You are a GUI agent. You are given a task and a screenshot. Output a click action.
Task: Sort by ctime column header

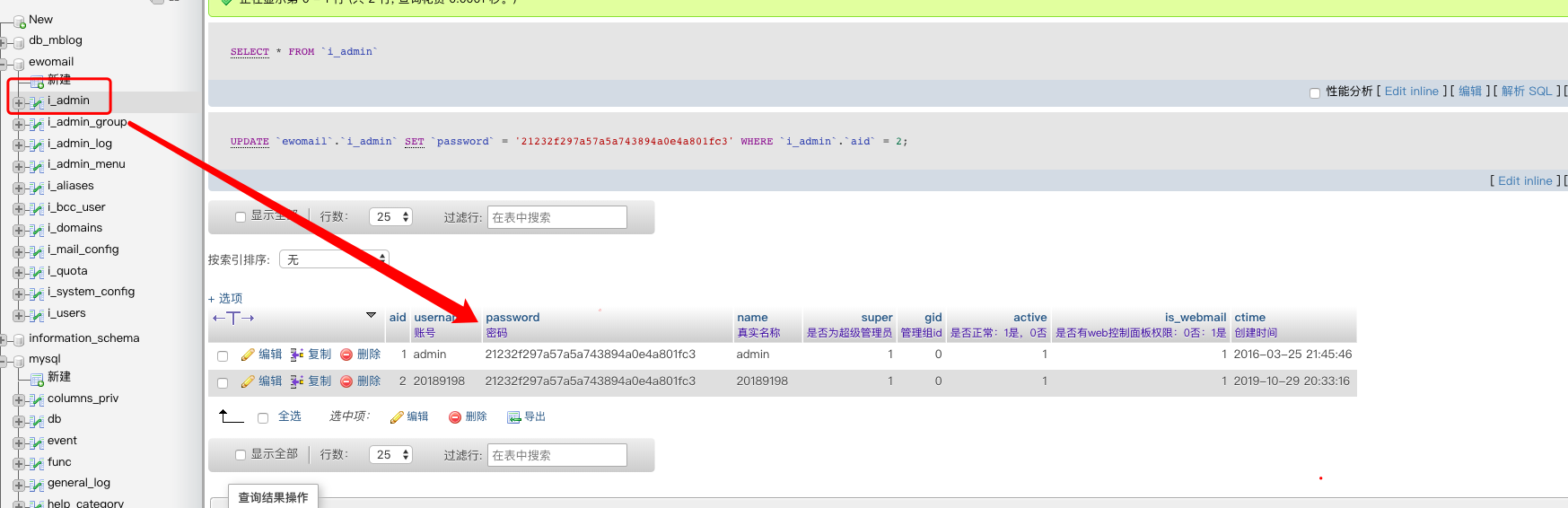pyautogui.click(x=1249, y=318)
